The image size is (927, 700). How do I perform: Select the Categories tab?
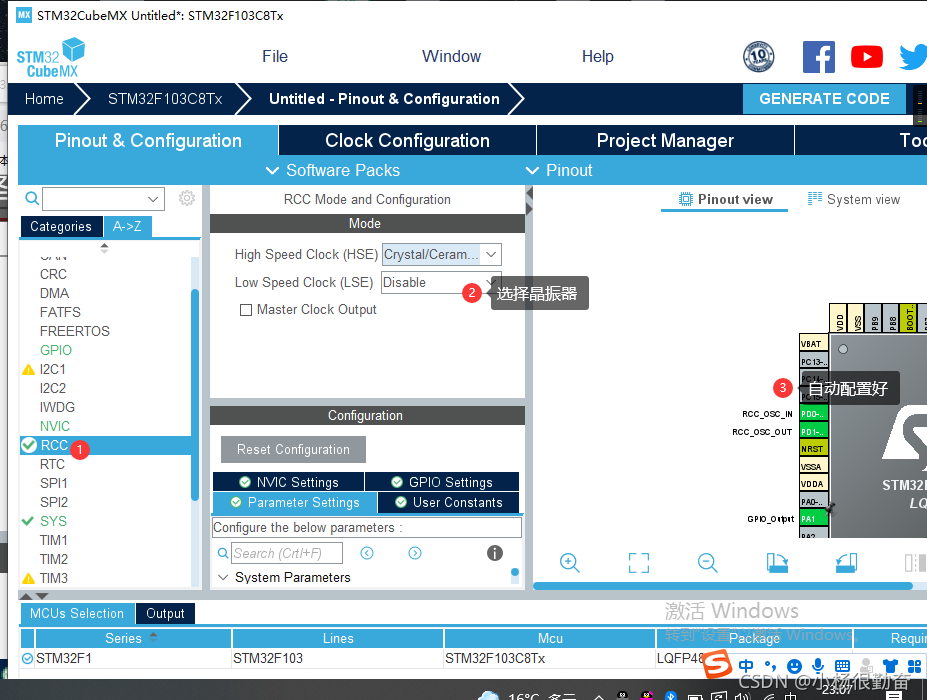pos(61,226)
